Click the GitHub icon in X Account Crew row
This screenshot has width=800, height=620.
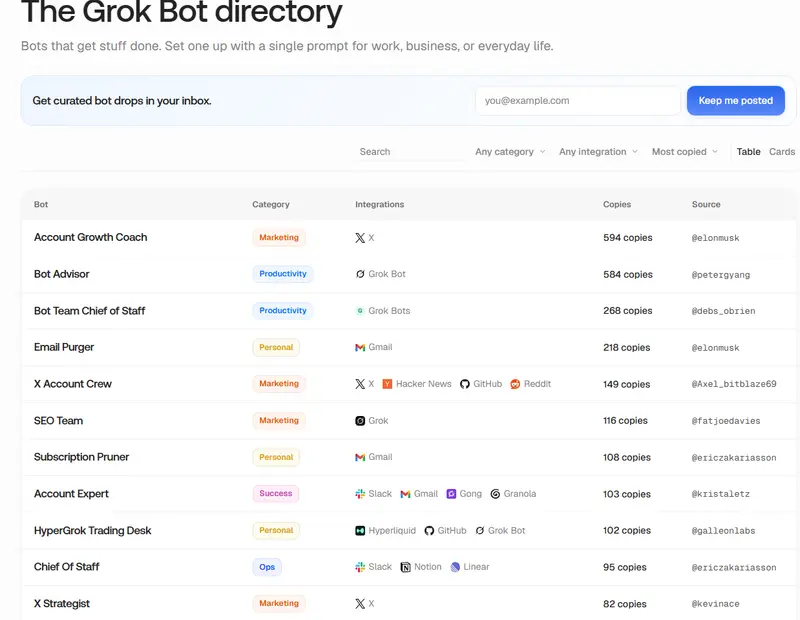point(464,384)
